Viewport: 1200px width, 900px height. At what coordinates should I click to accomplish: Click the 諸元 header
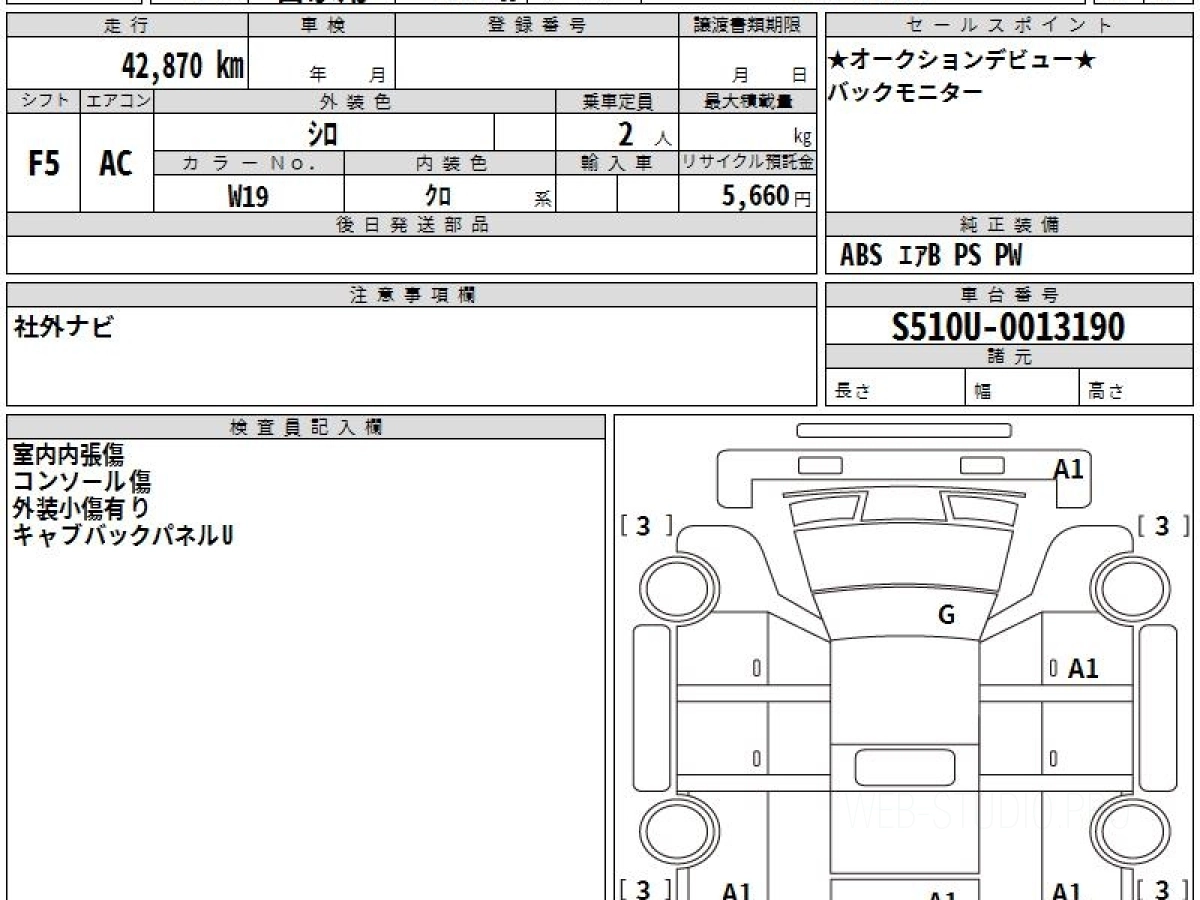1009,357
